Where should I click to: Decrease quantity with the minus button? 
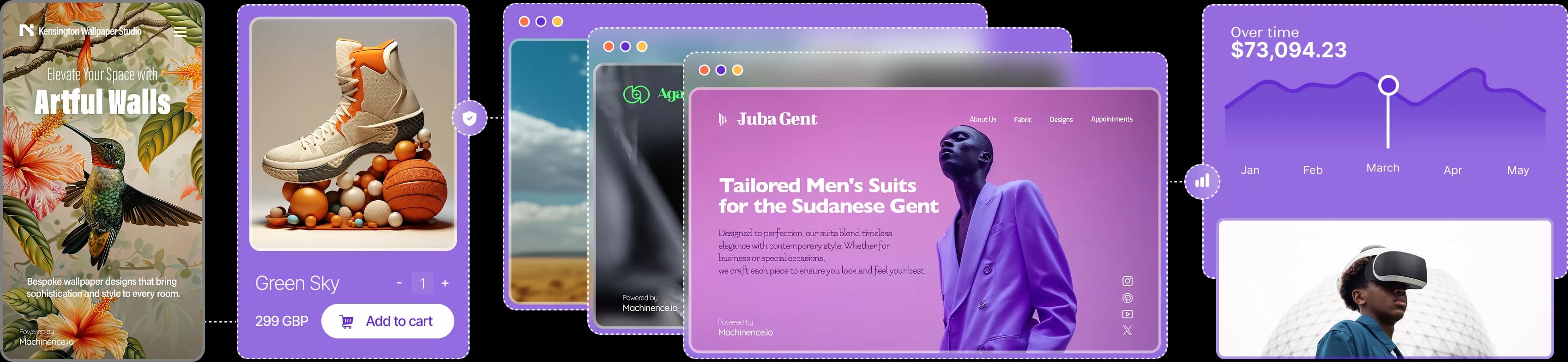(399, 283)
